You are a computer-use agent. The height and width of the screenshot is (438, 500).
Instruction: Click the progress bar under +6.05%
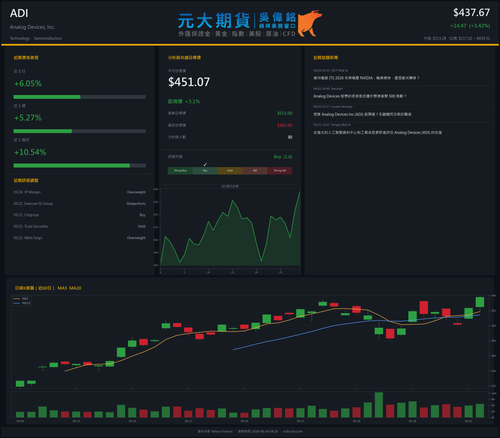(x=80, y=97)
